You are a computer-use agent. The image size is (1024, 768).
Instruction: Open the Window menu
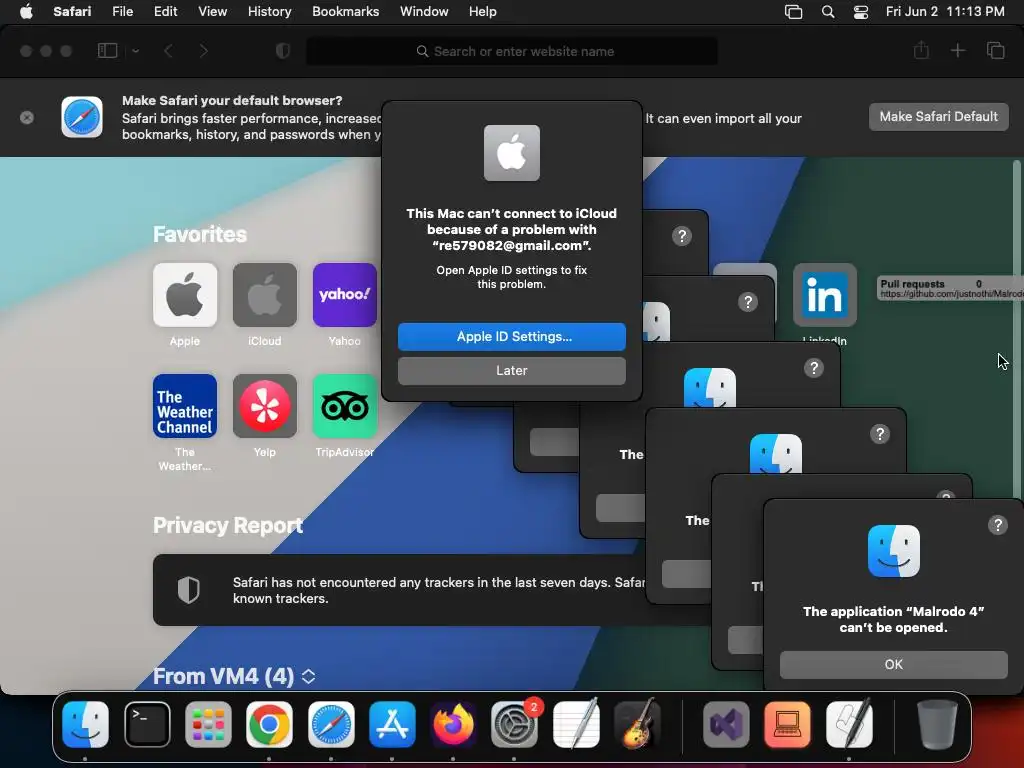click(424, 12)
